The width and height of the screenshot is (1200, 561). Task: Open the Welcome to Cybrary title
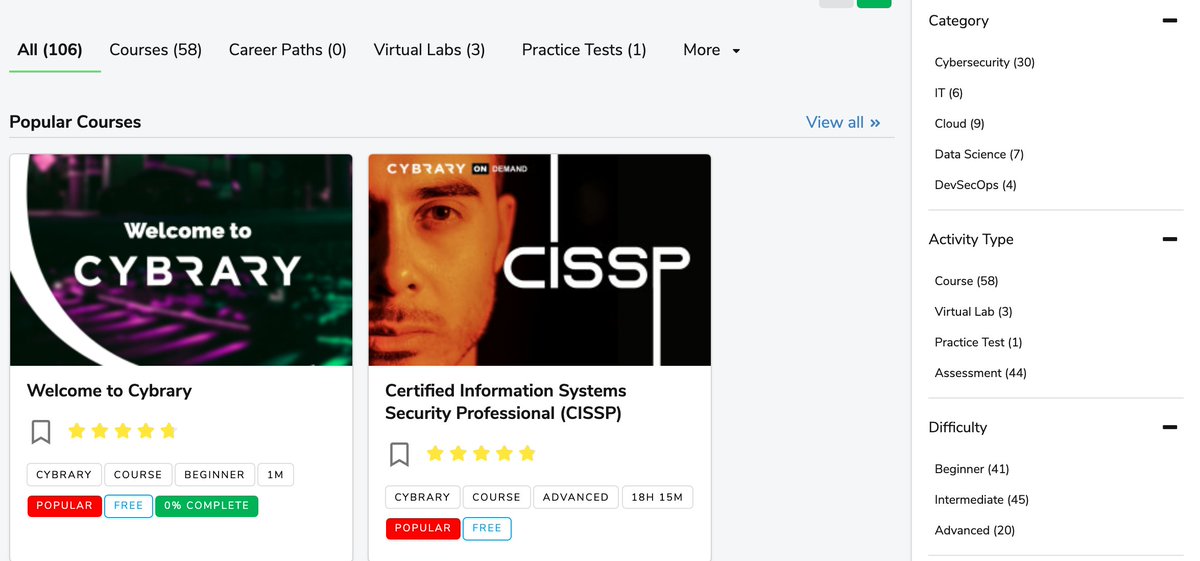pyautogui.click(x=109, y=391)
